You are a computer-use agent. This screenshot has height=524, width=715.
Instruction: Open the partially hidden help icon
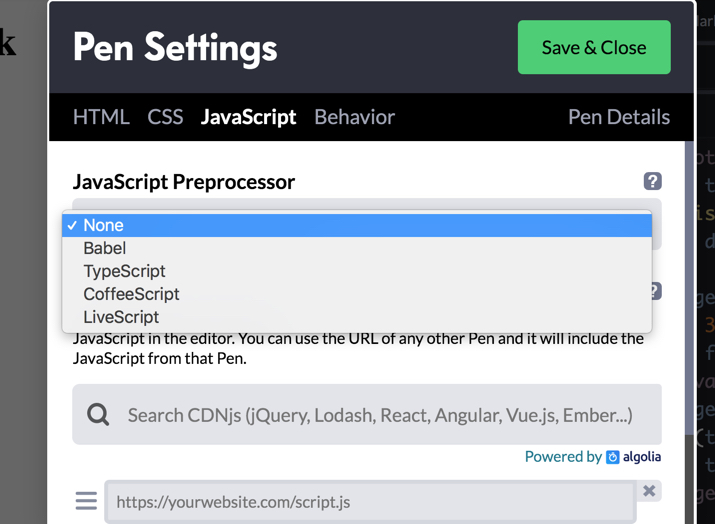pyautogui.click(x=656, y=291)
